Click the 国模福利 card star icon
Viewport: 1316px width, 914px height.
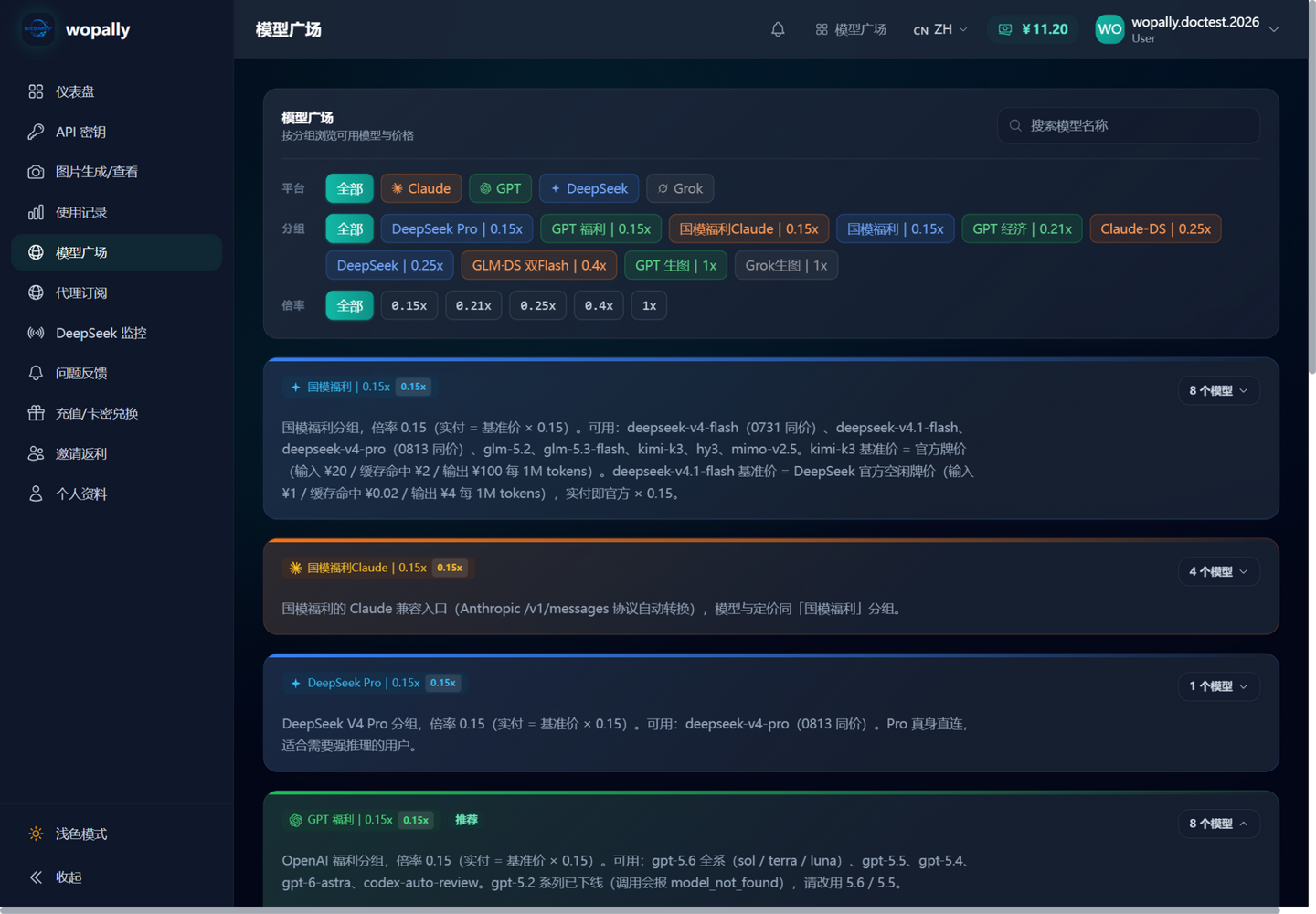point(295,387)
